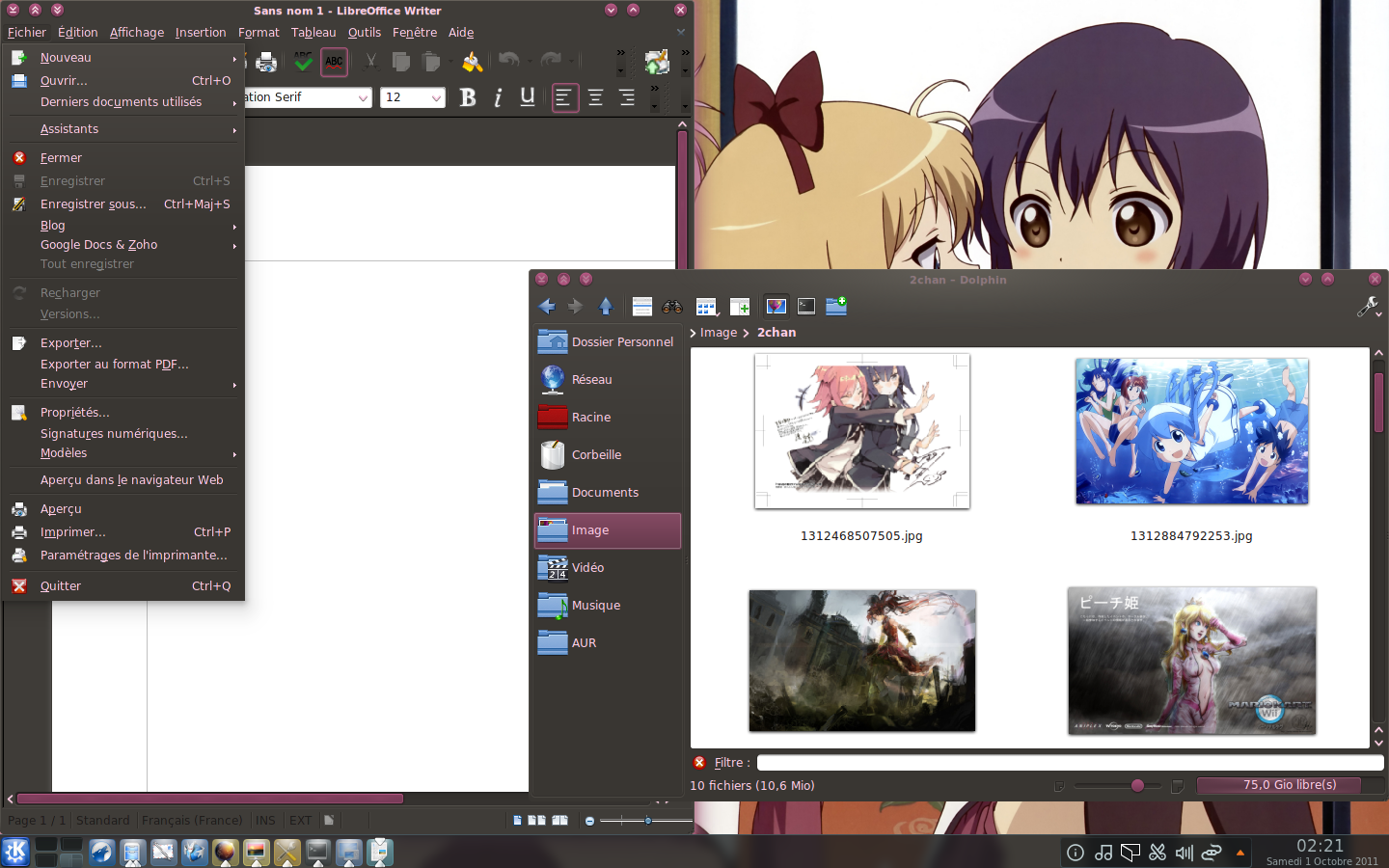Open thumbnail 1312468507505.jpg
Screen dimensions: 1389x868
[861, 431]
